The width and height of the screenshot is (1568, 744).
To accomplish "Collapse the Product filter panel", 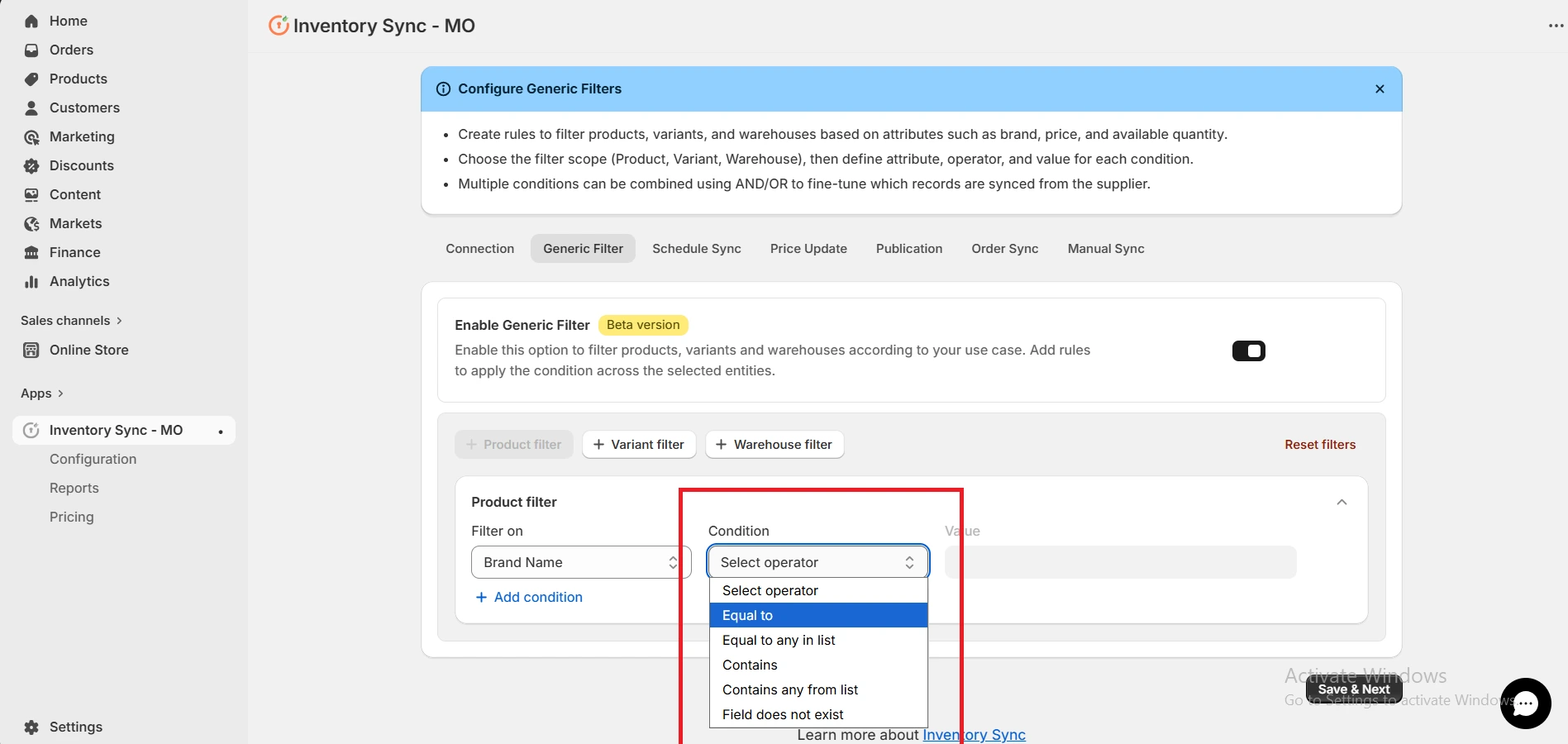I will pos(1342,502).
